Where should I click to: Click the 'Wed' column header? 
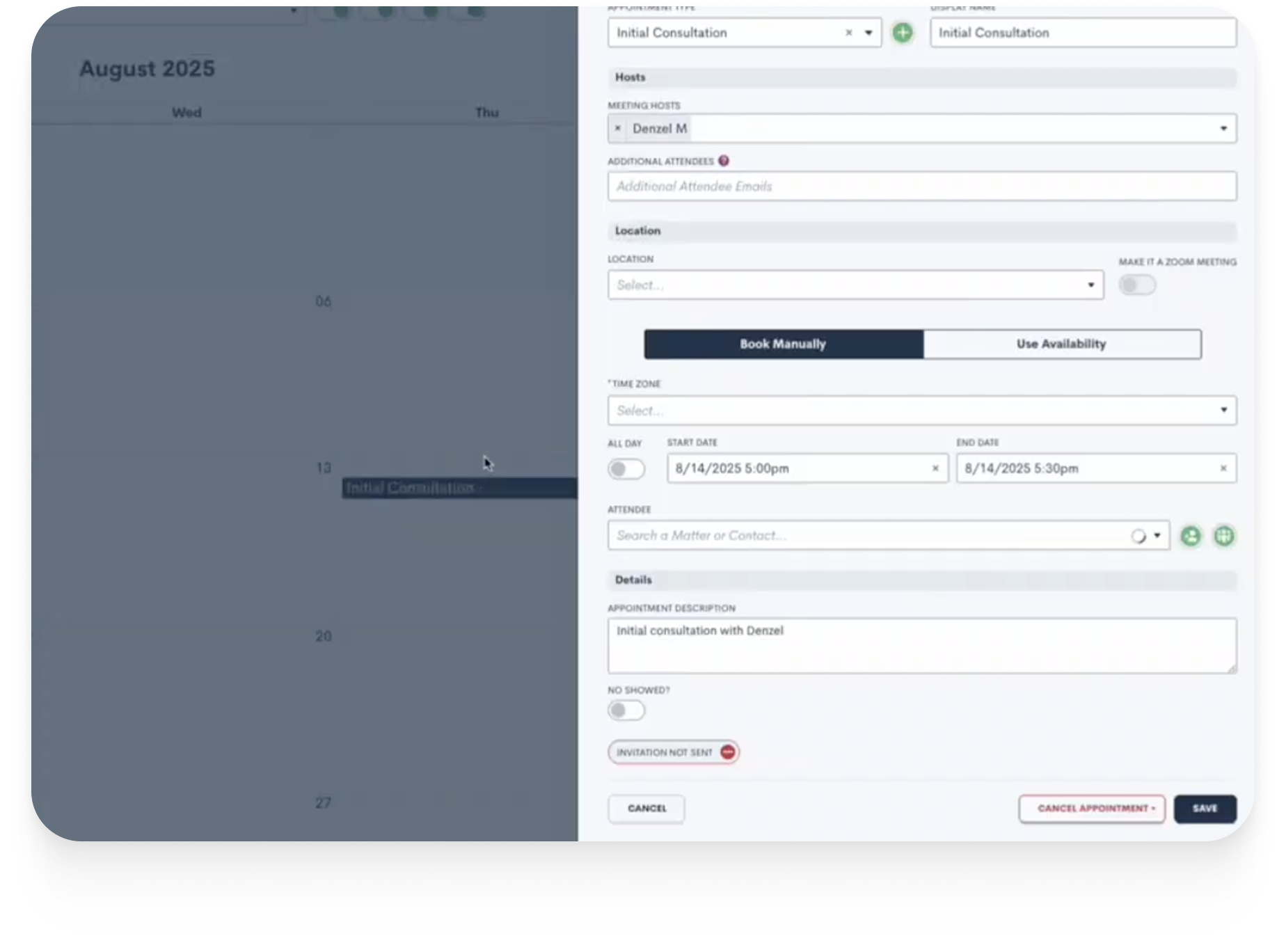pos(186,113)
